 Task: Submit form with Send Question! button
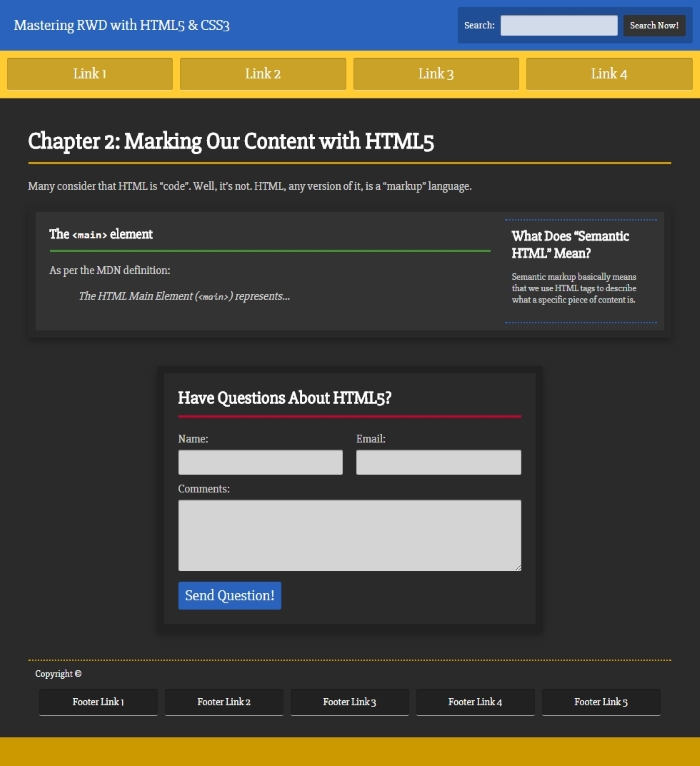(230, 596)
